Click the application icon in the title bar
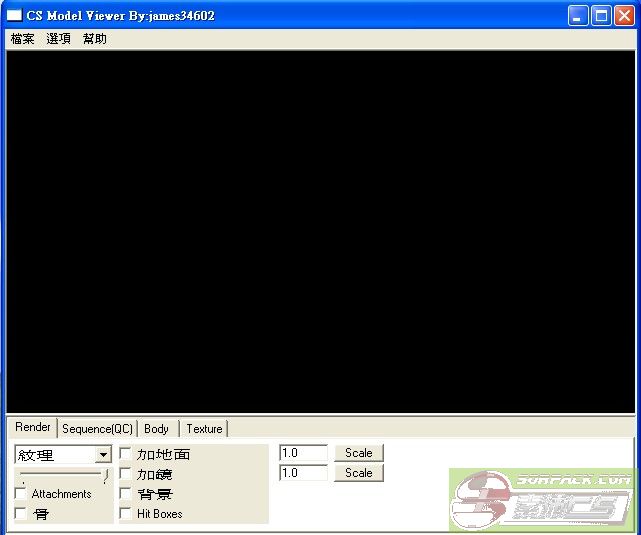The height and width of the screenshot is (535, 641). click(x=15, y=16)
